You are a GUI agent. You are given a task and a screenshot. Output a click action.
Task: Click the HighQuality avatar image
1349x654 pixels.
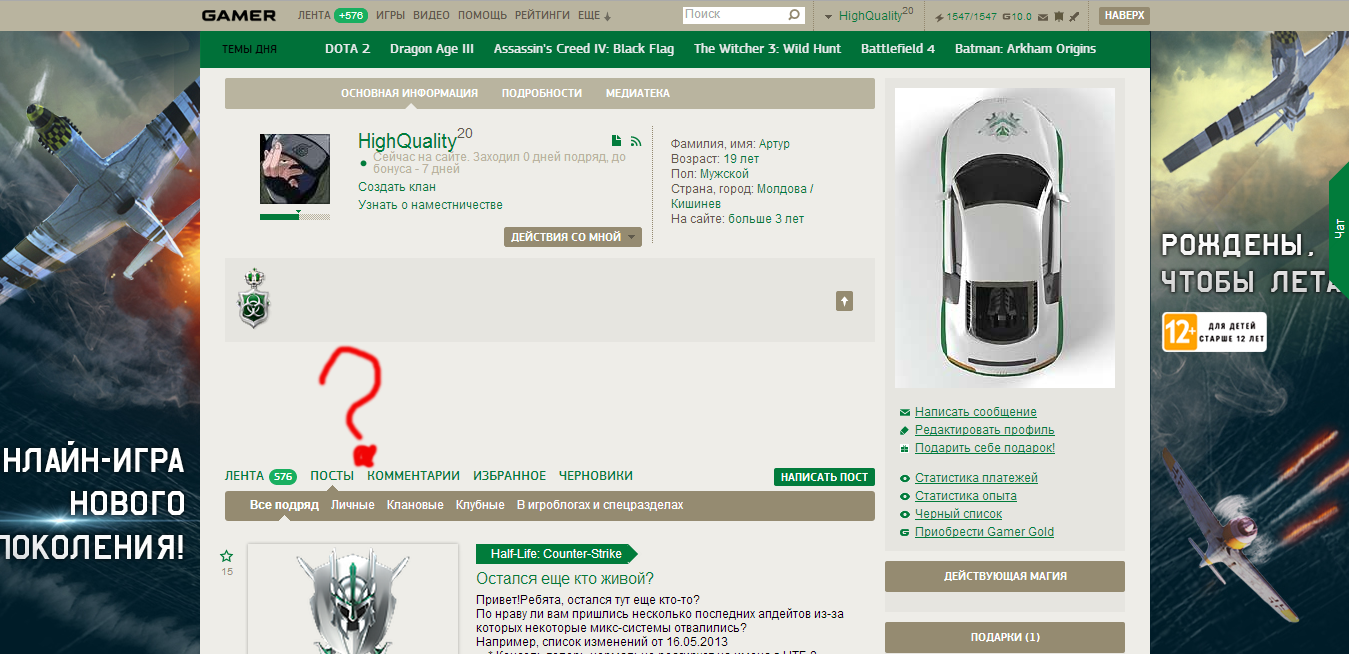point(295,169)
